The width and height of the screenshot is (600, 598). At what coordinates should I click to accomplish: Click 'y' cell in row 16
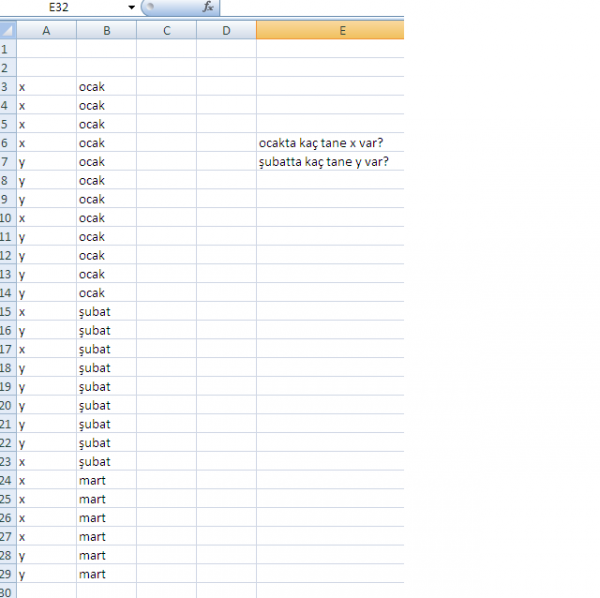point(46,330)
